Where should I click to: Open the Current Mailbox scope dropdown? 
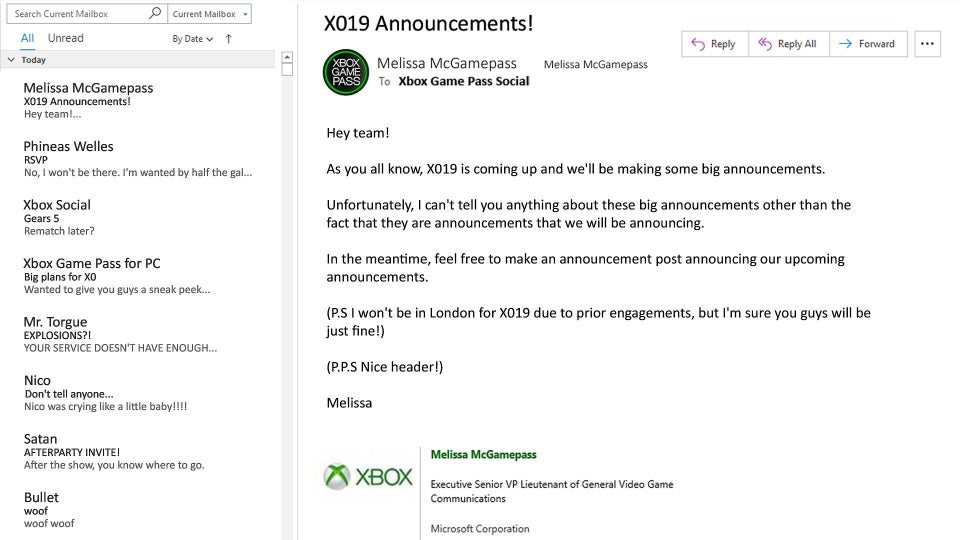(209, 14)
